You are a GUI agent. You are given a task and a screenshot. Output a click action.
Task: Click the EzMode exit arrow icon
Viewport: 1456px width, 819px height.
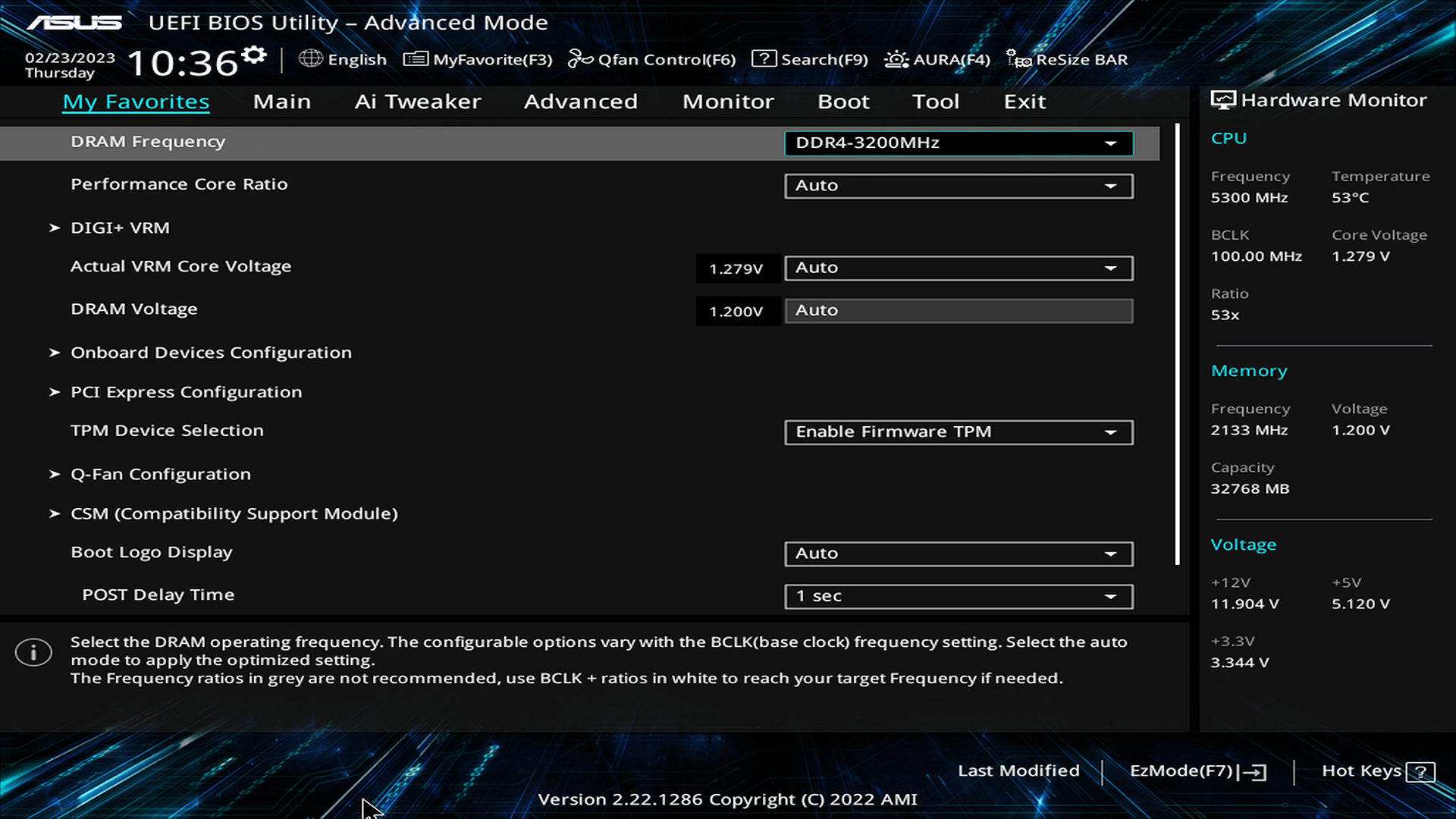1254,772
